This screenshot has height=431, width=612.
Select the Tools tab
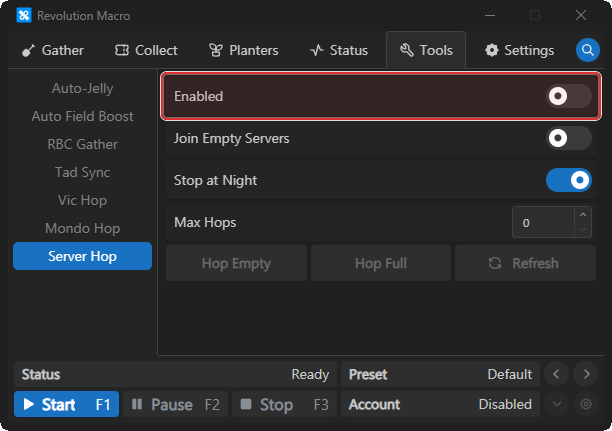pyautogui.click(x=426, y=50)
